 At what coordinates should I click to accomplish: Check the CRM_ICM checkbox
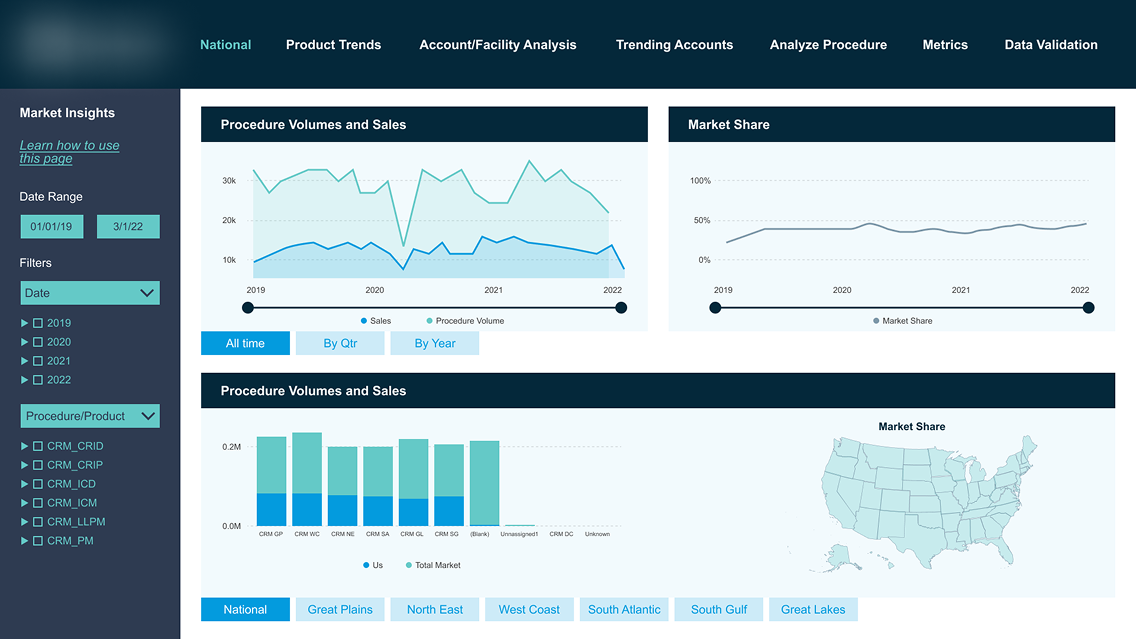point(38,503)
